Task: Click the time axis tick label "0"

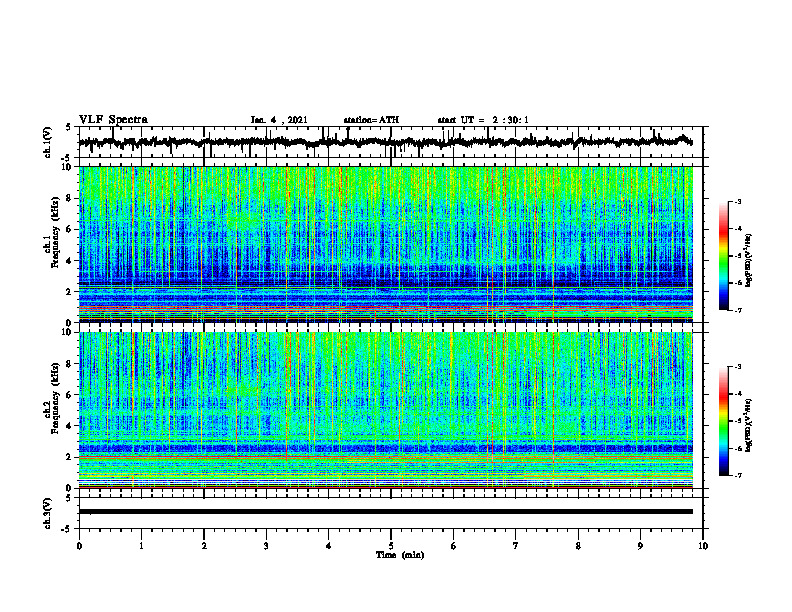Action: click(x=79, y=546)
